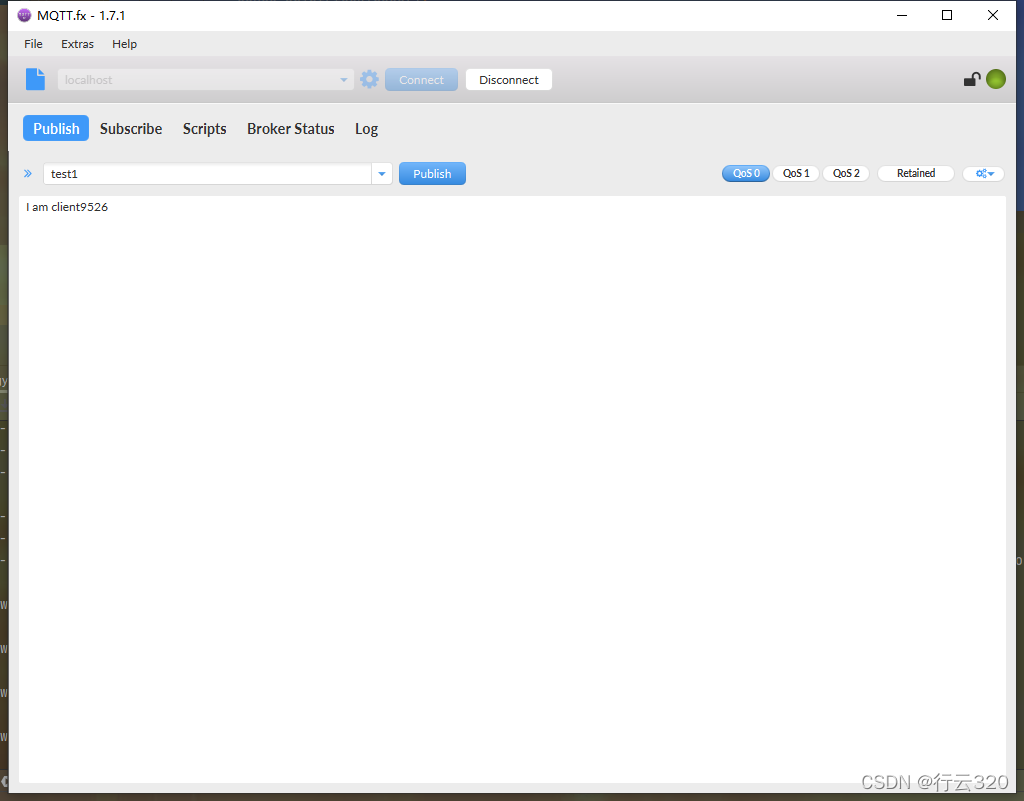Viewport: 1024px width, 801px height.
Task: Close the MQTT.fx window
Action: point(993,15)
